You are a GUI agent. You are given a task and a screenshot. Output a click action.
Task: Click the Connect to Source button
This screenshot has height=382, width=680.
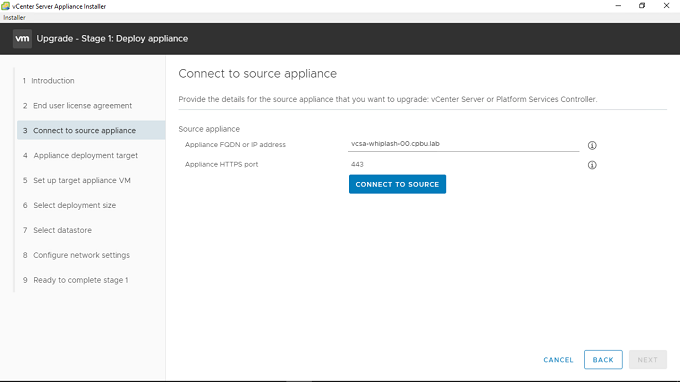tap(397, 184)
